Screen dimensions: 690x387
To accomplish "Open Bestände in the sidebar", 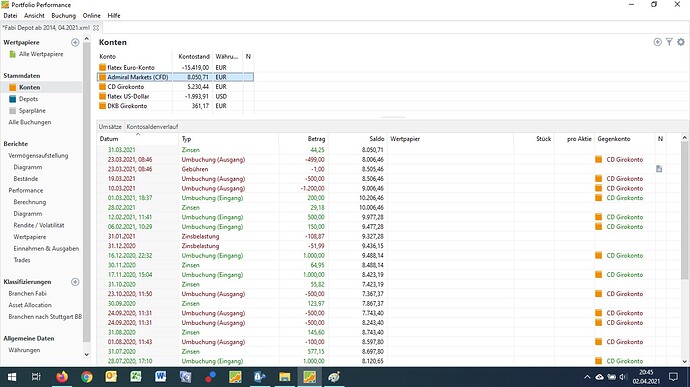I will (26, 179).
